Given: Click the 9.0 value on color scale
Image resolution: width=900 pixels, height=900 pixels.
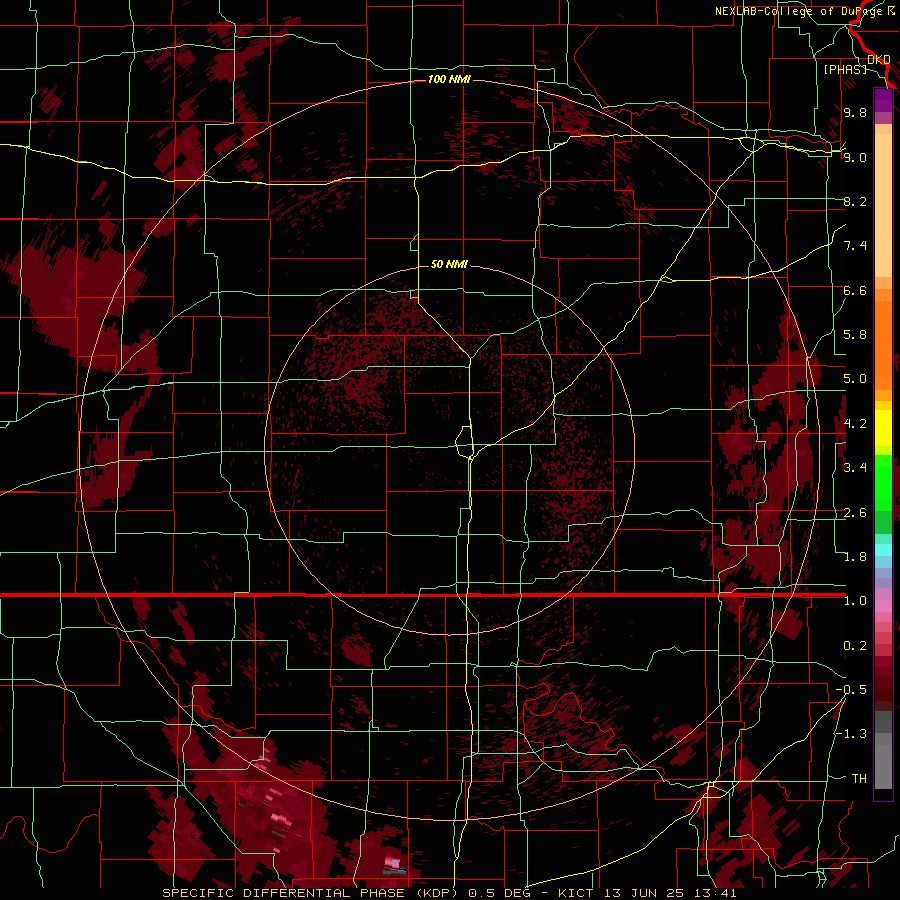Looking at the screenshot, I should (855, 157).
